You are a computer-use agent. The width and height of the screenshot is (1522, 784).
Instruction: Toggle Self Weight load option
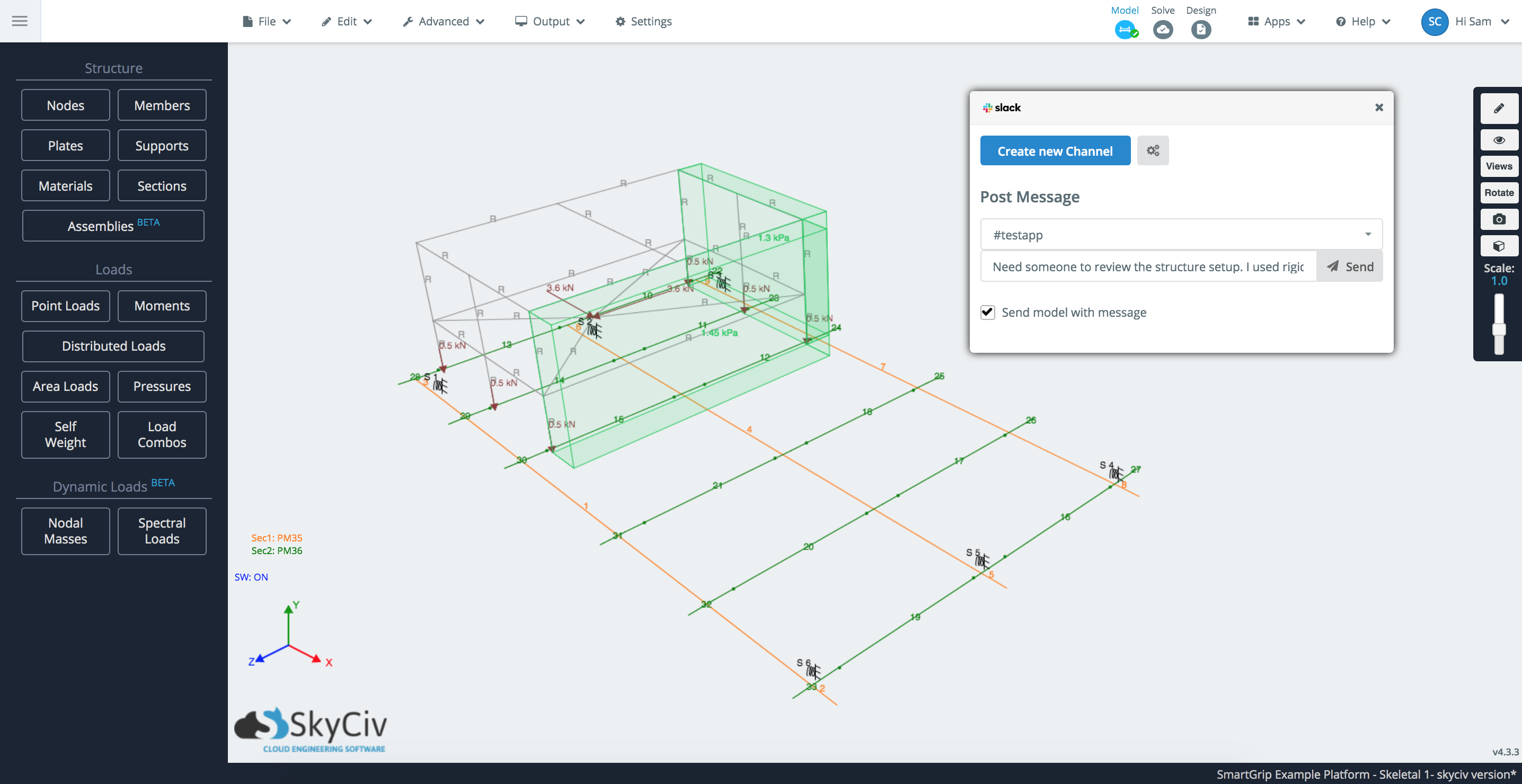pyautogui.click(x=65, y=433)
